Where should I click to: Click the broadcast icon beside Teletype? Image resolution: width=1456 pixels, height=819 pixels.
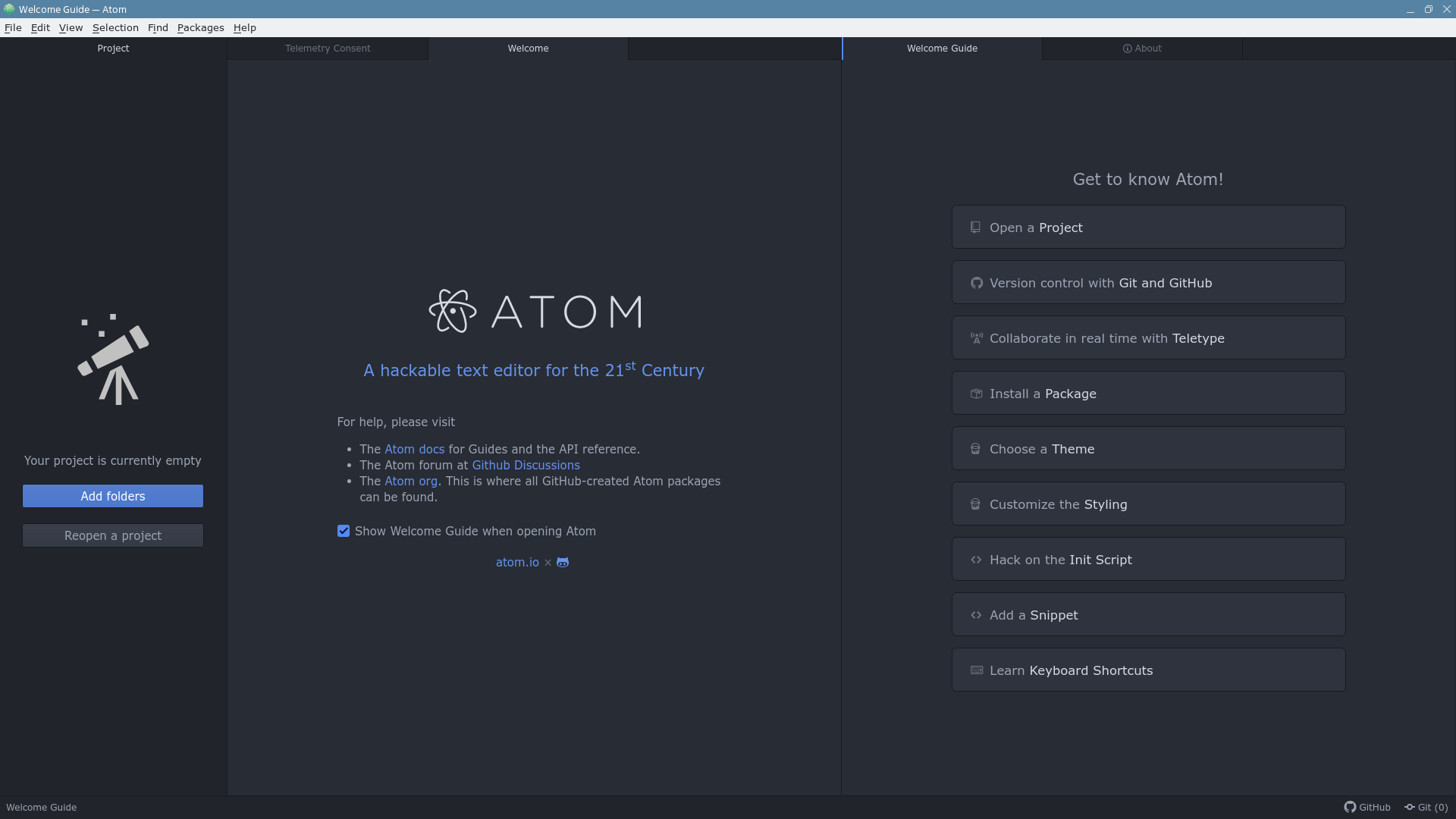click(x=977, y=338)
